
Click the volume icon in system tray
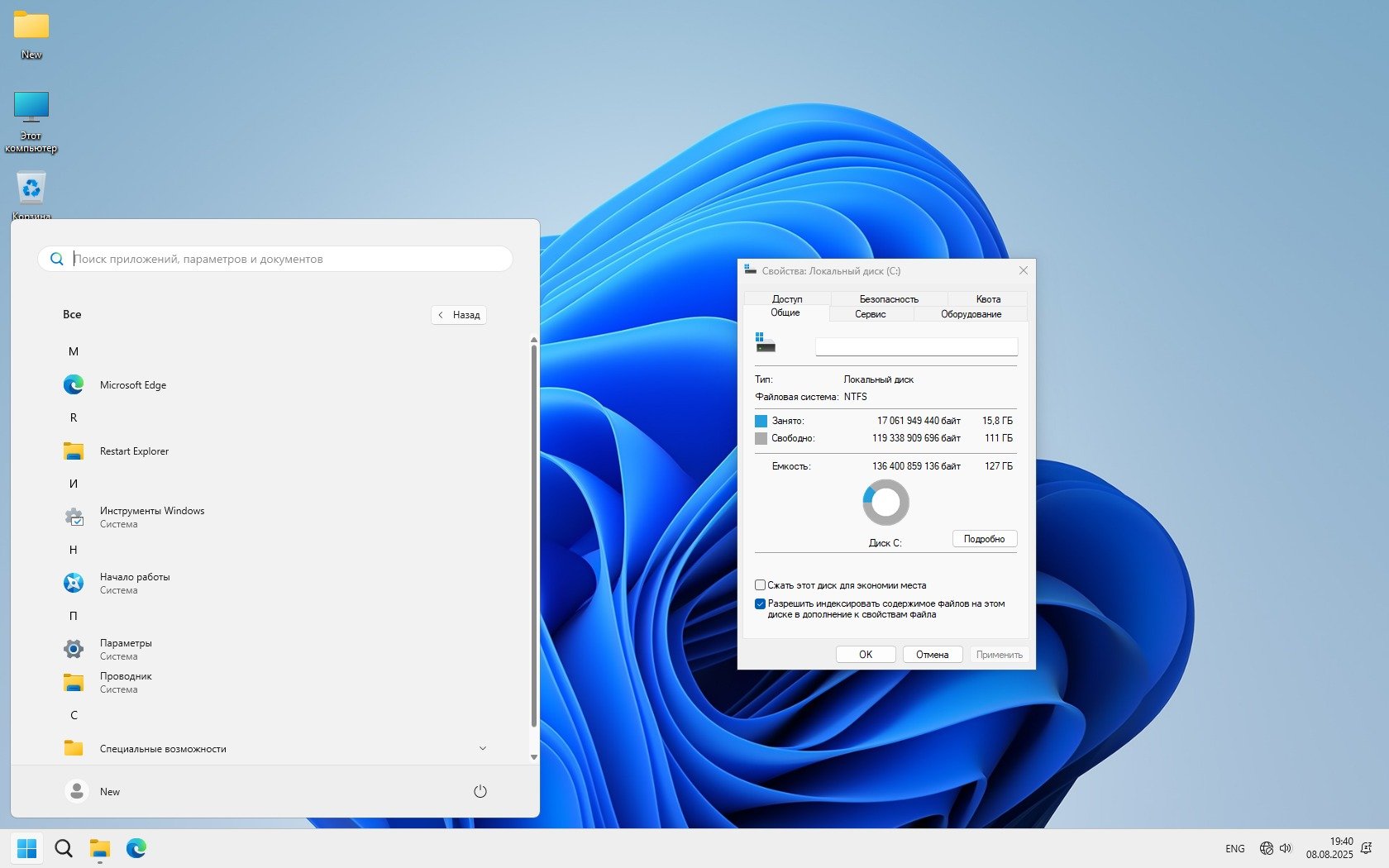pyautogui.click(x=1286, y=848)
